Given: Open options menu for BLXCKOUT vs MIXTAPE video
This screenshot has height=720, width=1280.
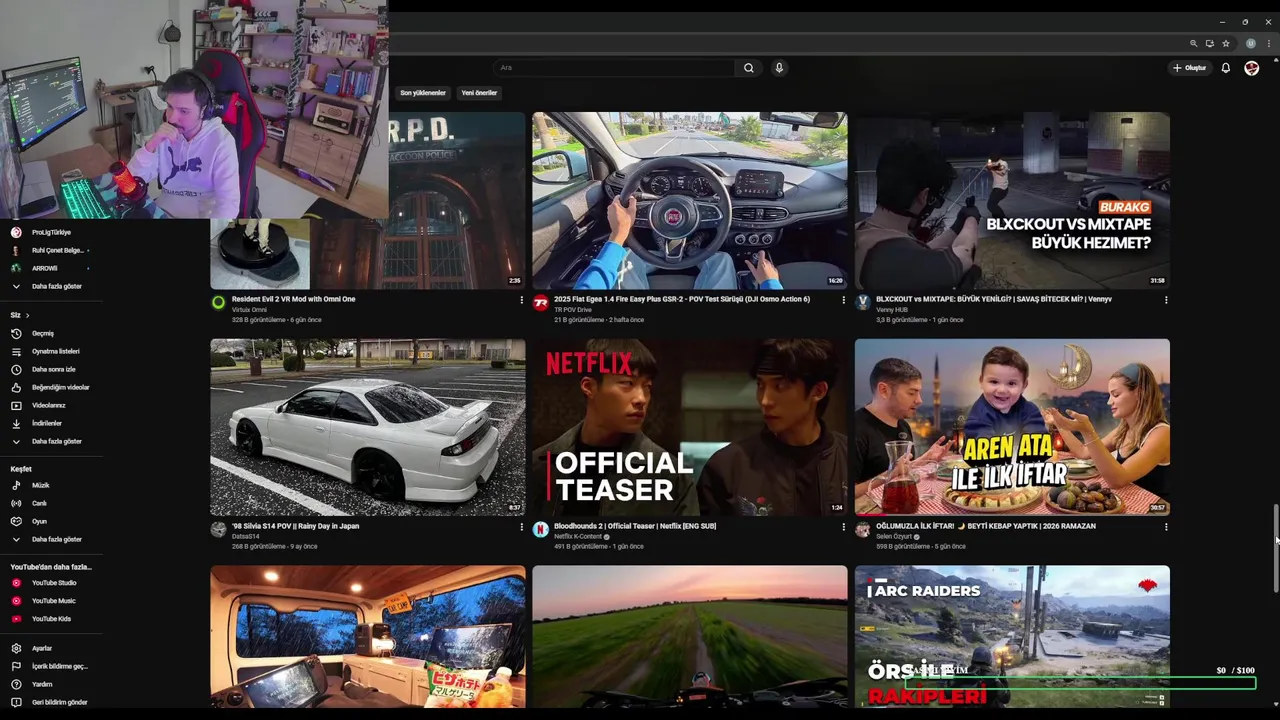Looking at the screenshot, I should tap(1165, 300).
